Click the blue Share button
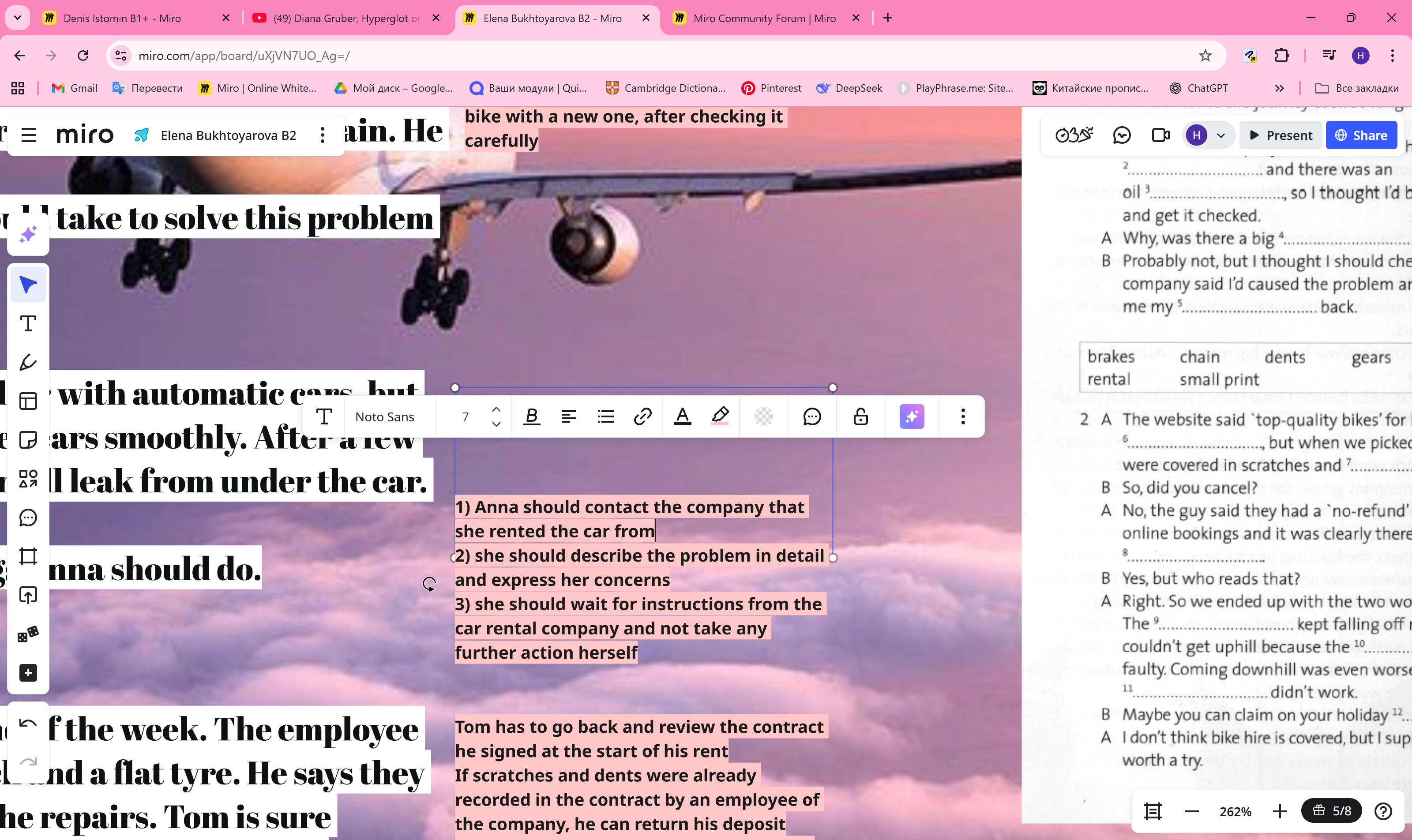Image resolution: width=1412 pixels, height=840 pixels. point(1360,135)
